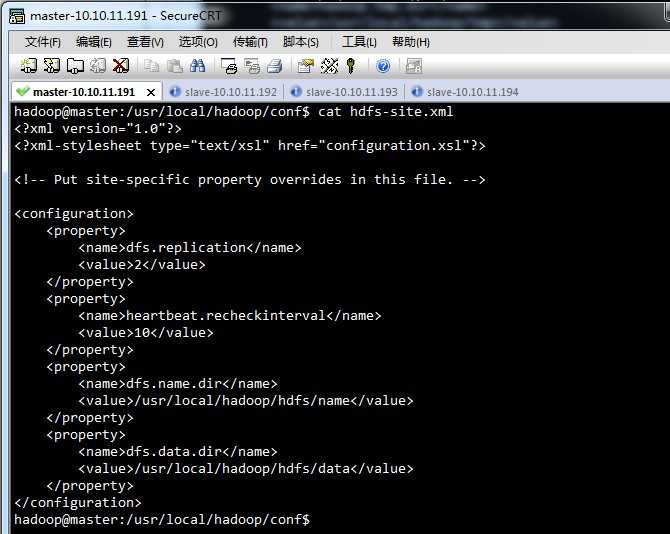Click the '<value>2</value>' line
The image size is (670, 534).
pyautogui.click(x=142, y=265)
